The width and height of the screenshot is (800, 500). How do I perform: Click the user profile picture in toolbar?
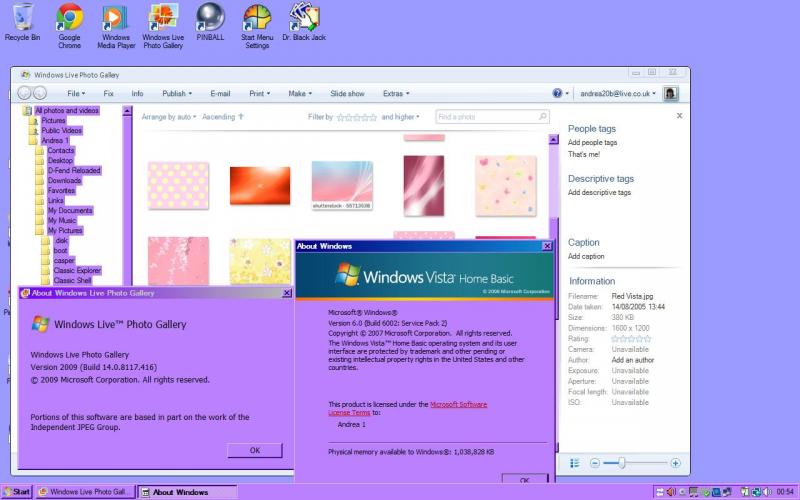click(x=670, y=93)
